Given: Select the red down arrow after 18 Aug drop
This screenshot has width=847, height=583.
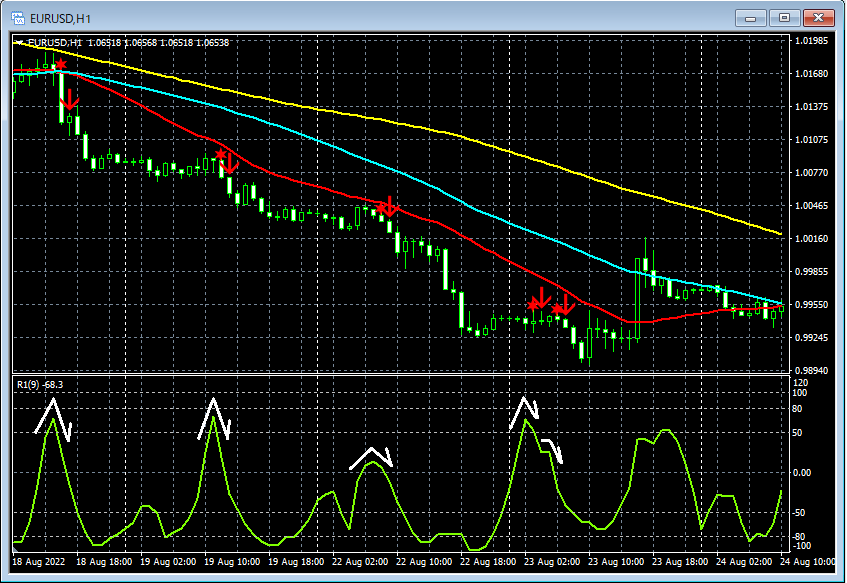Looking at the screenshot, I should tap(69, 100).
